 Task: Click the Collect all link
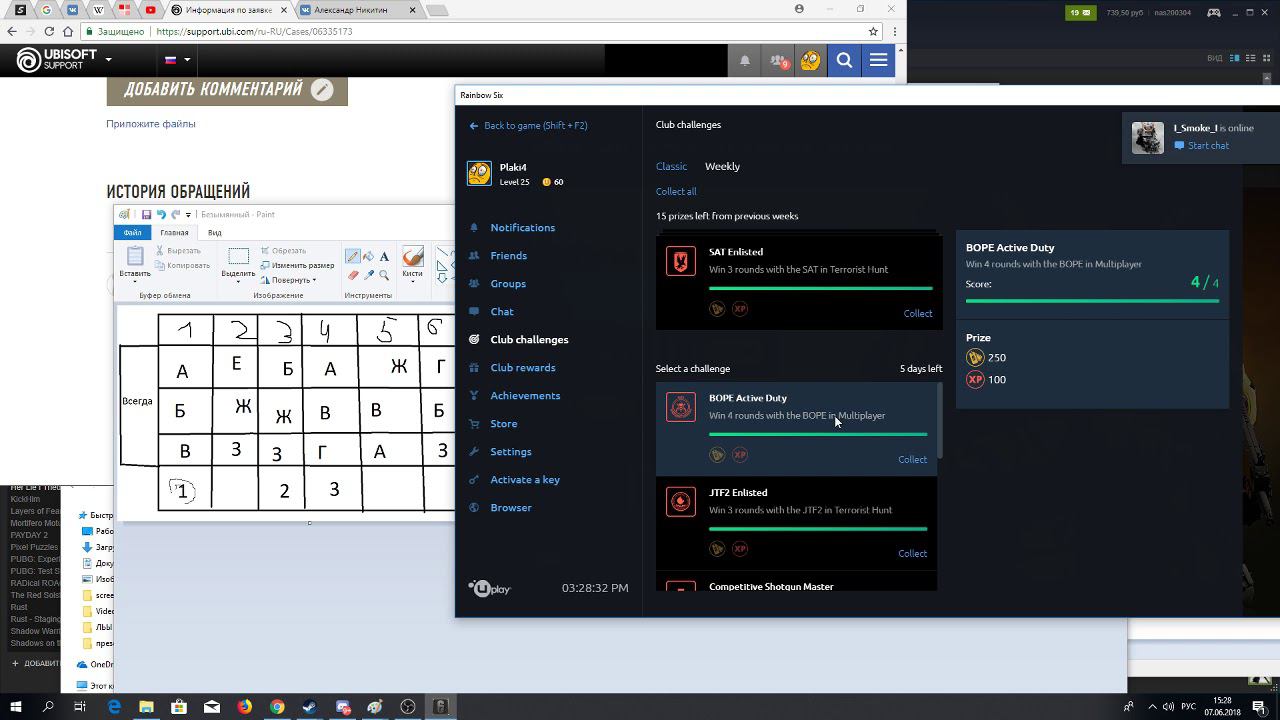(676, 191)
